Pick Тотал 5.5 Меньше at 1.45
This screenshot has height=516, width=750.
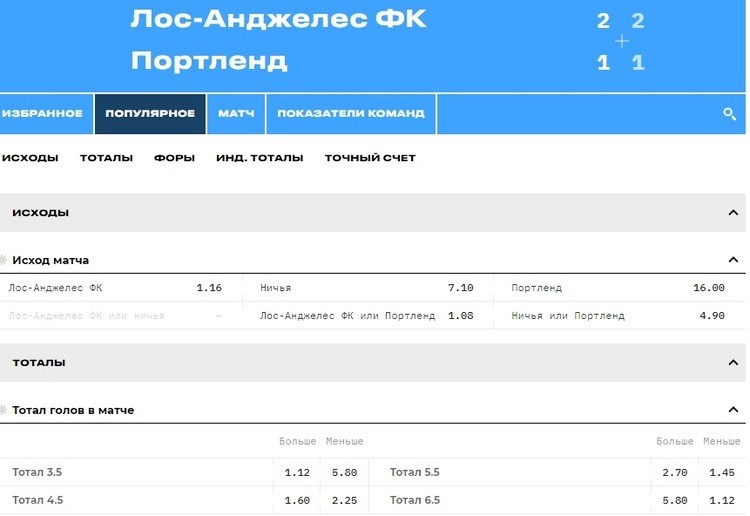click(x=722, y=472)
